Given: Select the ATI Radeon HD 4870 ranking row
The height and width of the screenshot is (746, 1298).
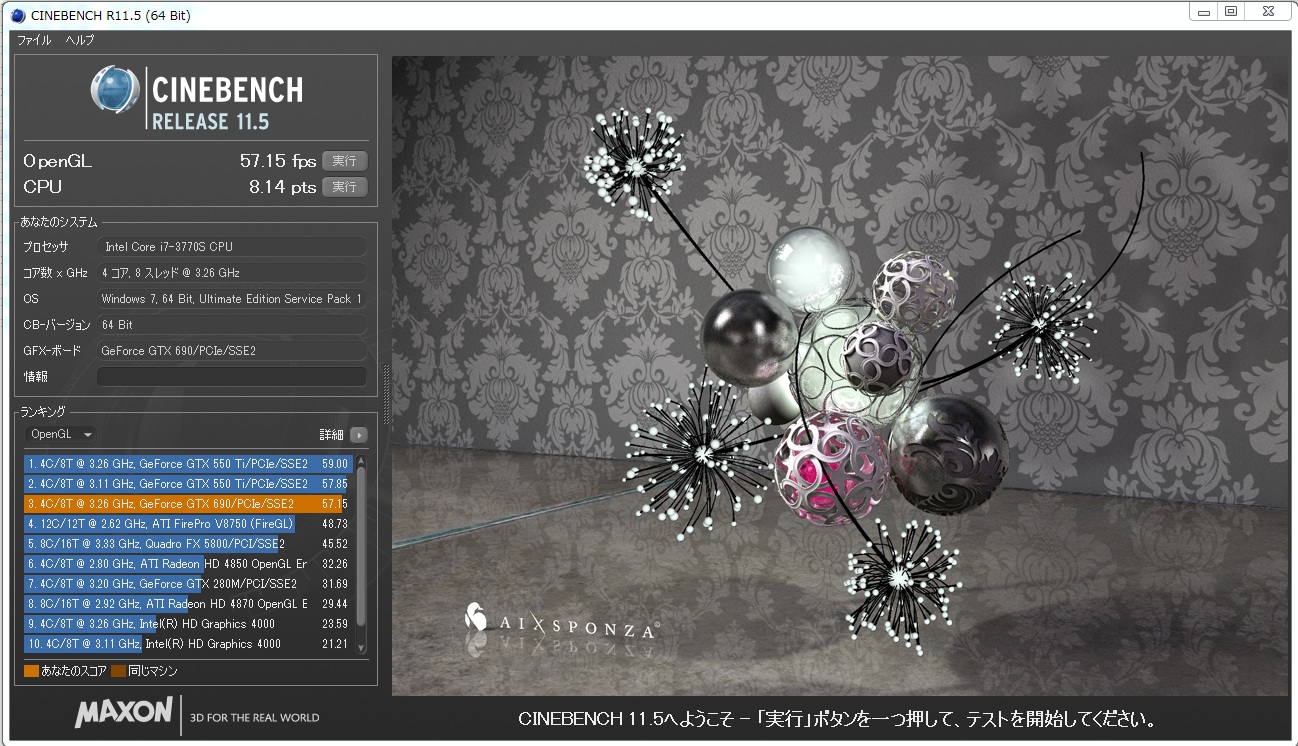Looking at the screenshot, I should [x=188, y=604].
